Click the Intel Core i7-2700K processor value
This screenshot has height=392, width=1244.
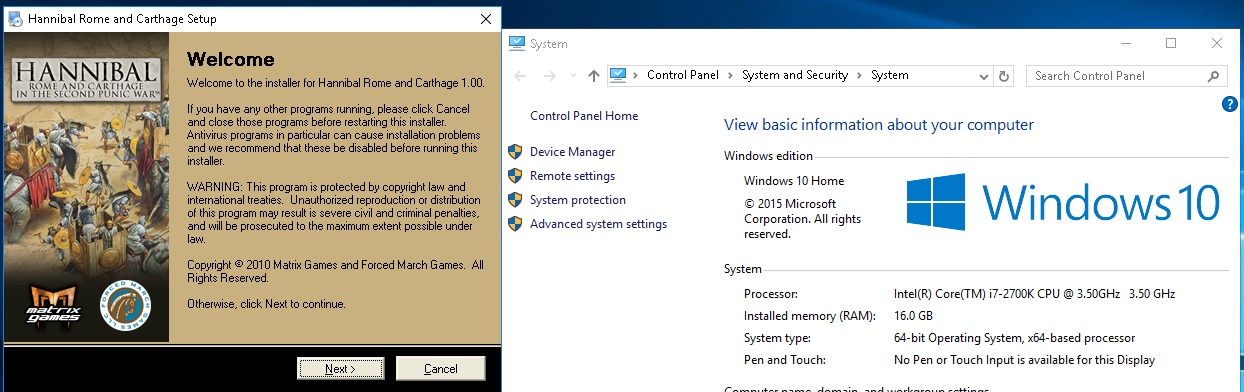pyautogui.click(x=1034, y=294)
